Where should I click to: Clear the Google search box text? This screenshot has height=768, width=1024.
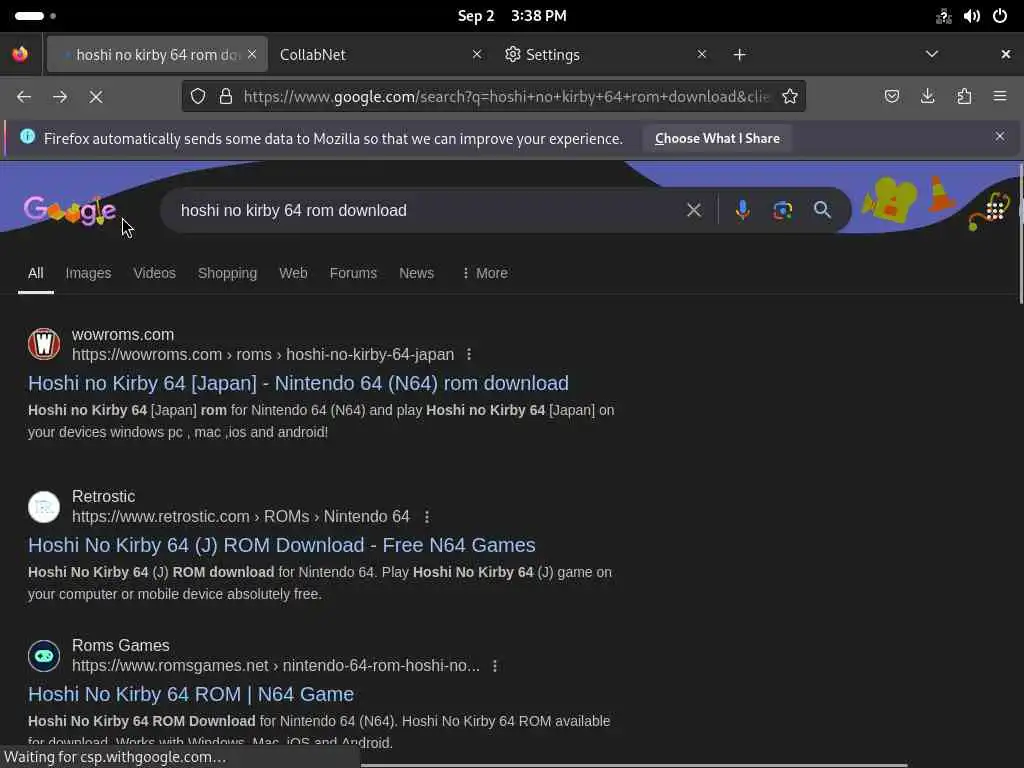point(694,210)
